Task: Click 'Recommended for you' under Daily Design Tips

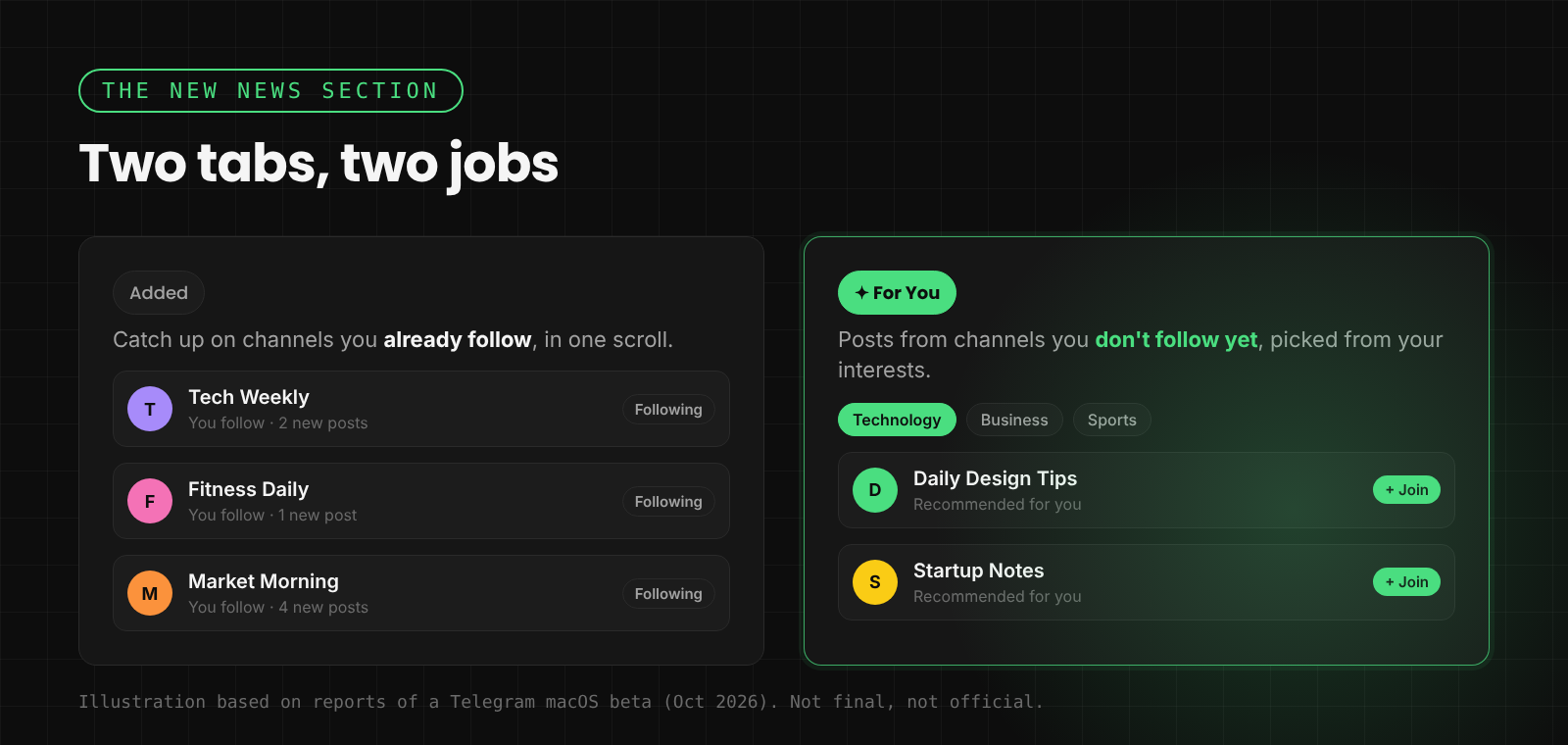Action: [x=998, y=505]
